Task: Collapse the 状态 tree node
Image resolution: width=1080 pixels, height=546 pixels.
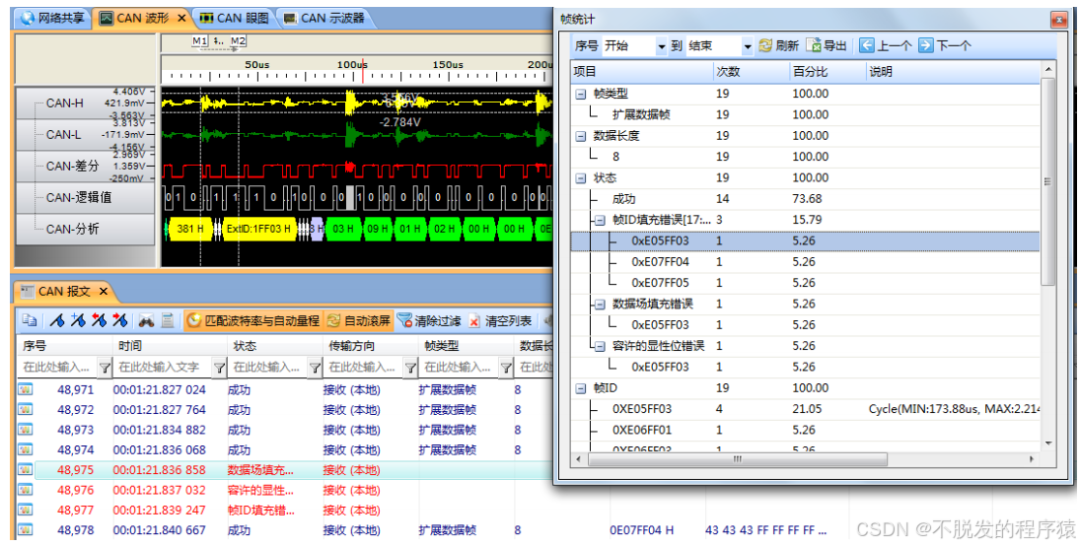Action: click(581, 178)
